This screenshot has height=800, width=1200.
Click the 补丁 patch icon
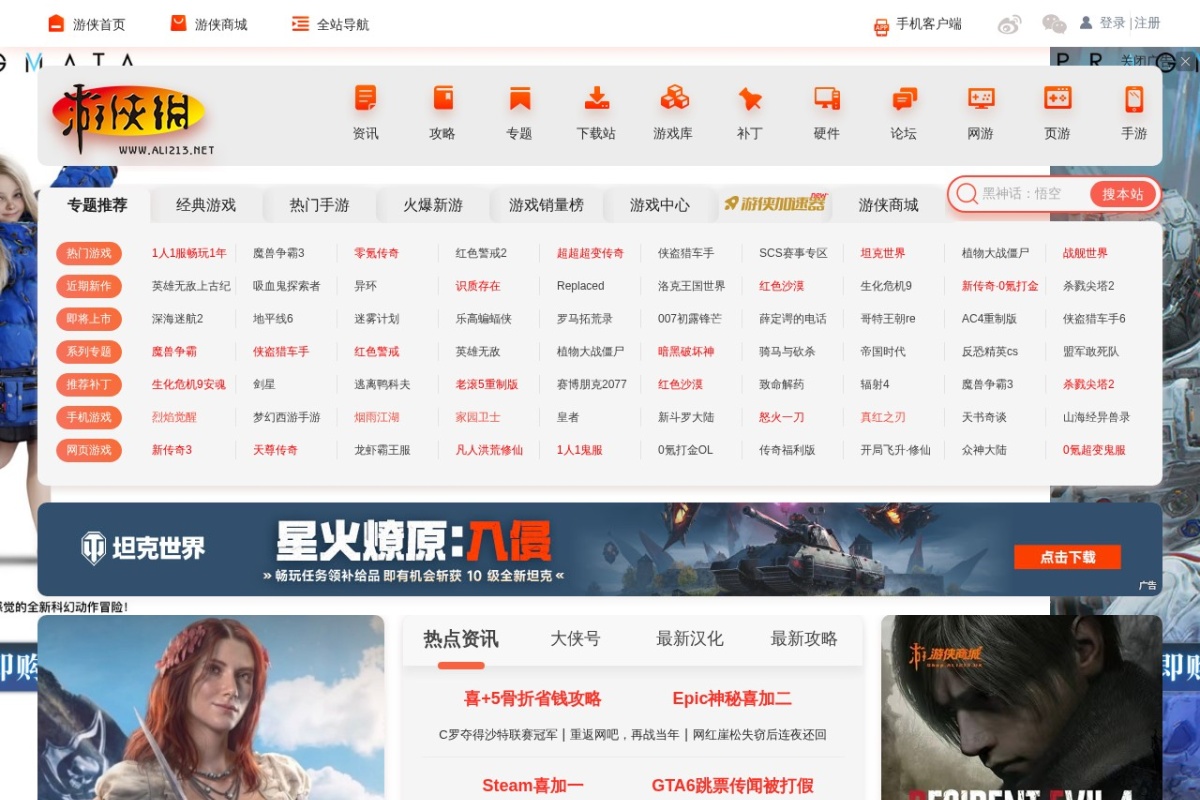click(750, 98)
